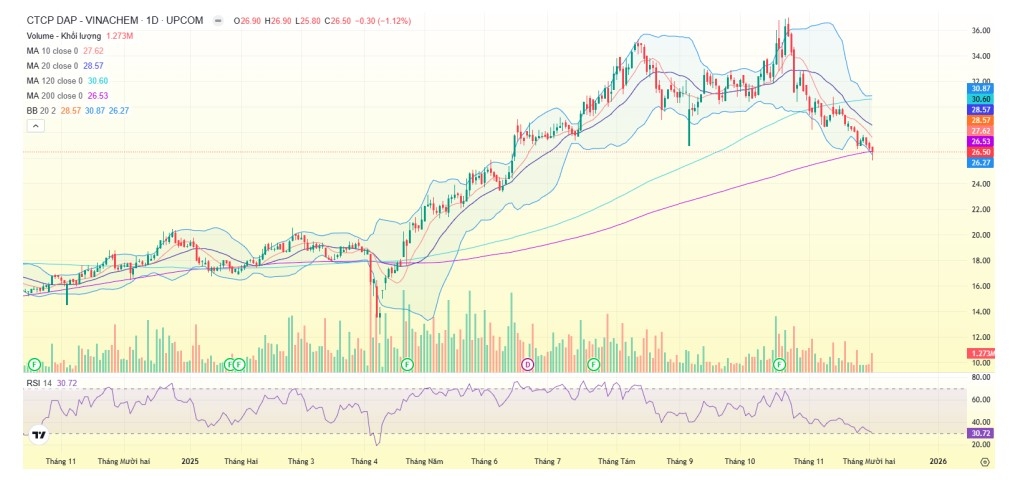Click the TradingView logo in RSI pane
The image size is (1022, 487).
coord(38,435)
